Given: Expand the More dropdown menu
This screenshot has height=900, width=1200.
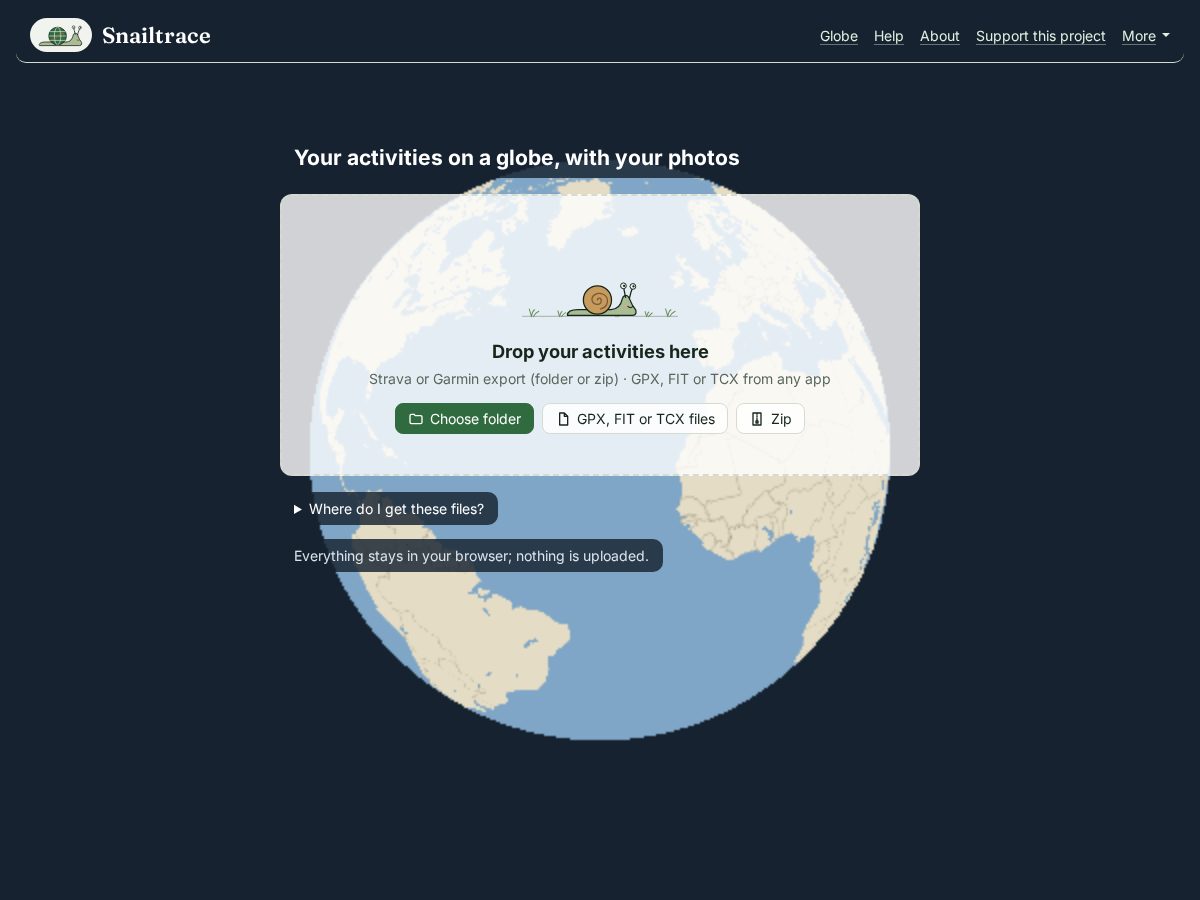Looking at the screenshot, I should pyautogui.click(x=1146, y=36).
